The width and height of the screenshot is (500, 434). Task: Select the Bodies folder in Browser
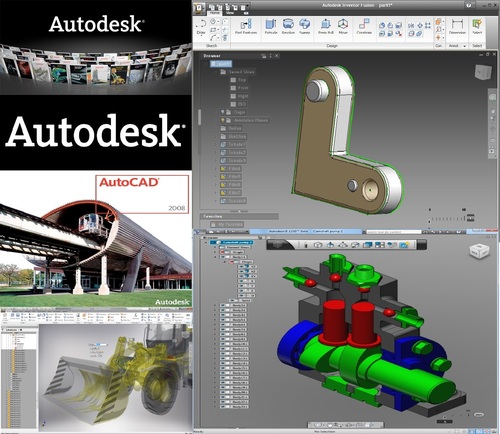click(x=231, y=128)
